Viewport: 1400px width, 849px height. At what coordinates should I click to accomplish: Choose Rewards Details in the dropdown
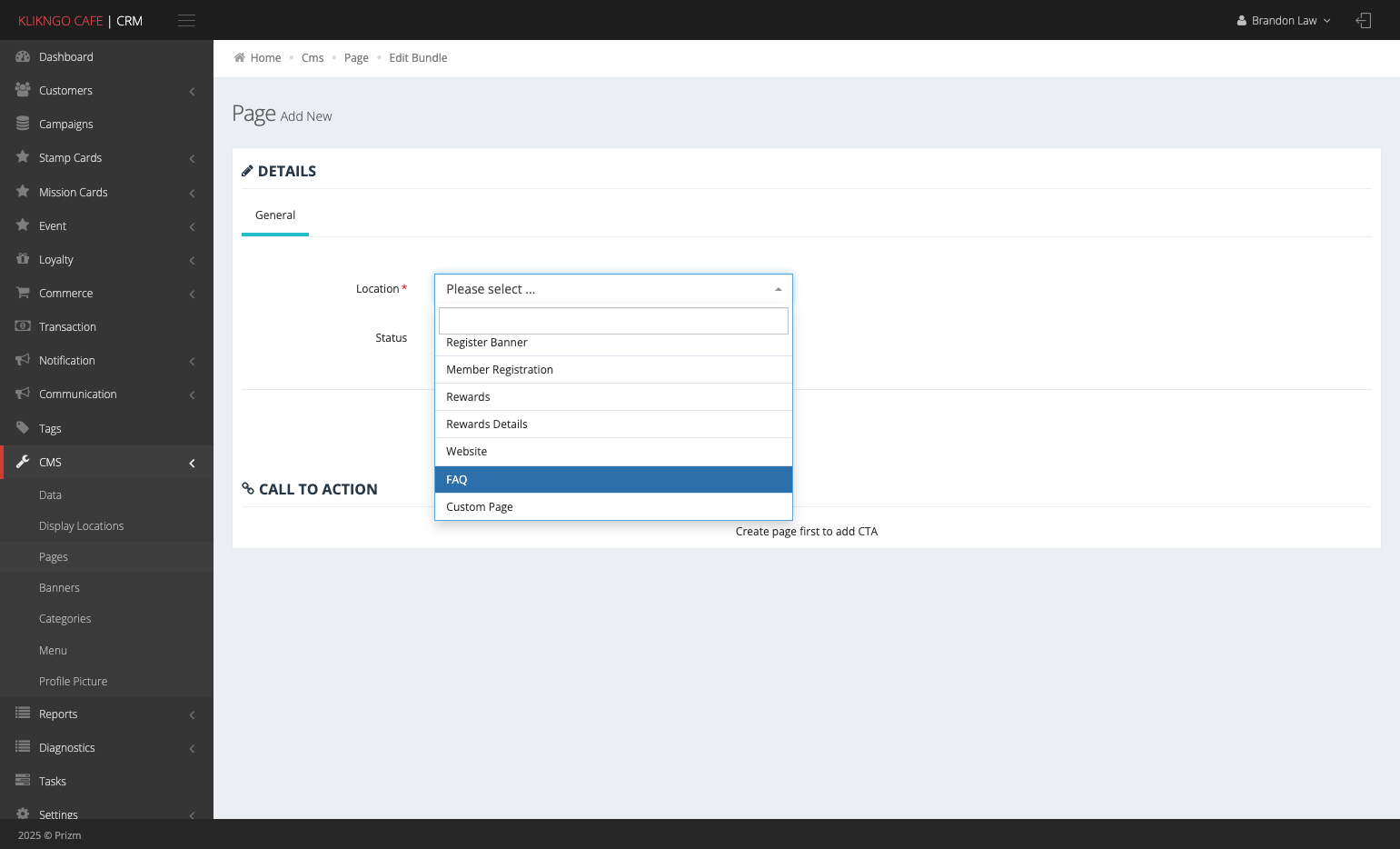point(613,424)
